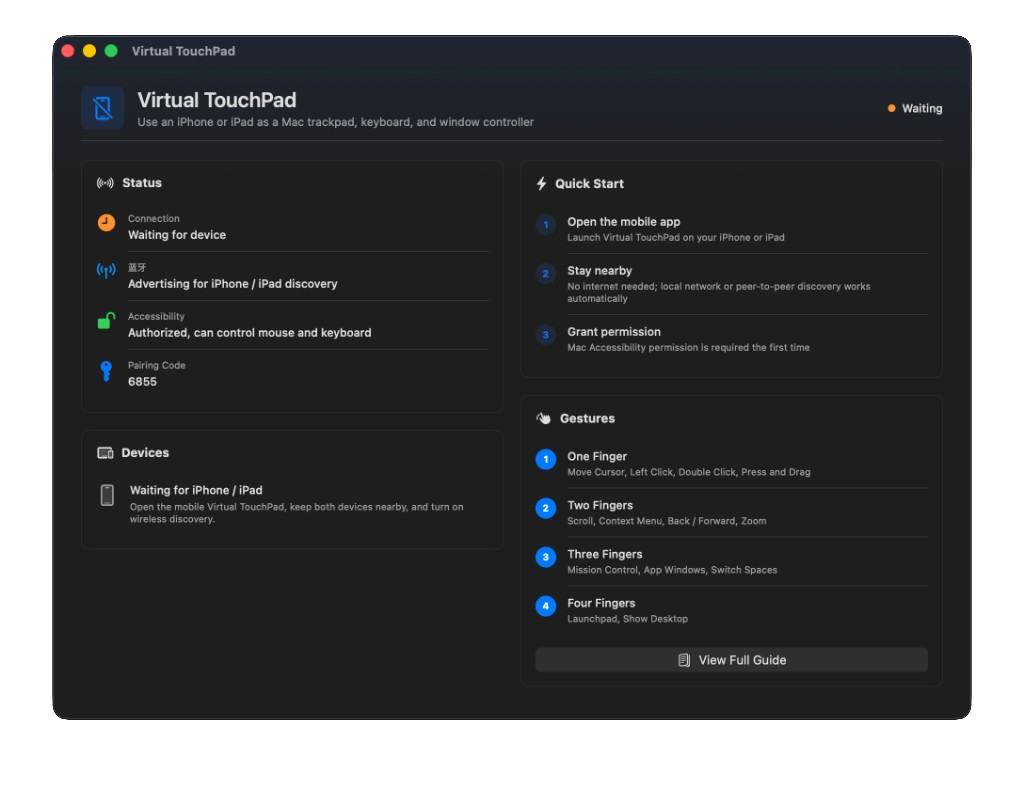Close the window with the red button

pos(68,51)
